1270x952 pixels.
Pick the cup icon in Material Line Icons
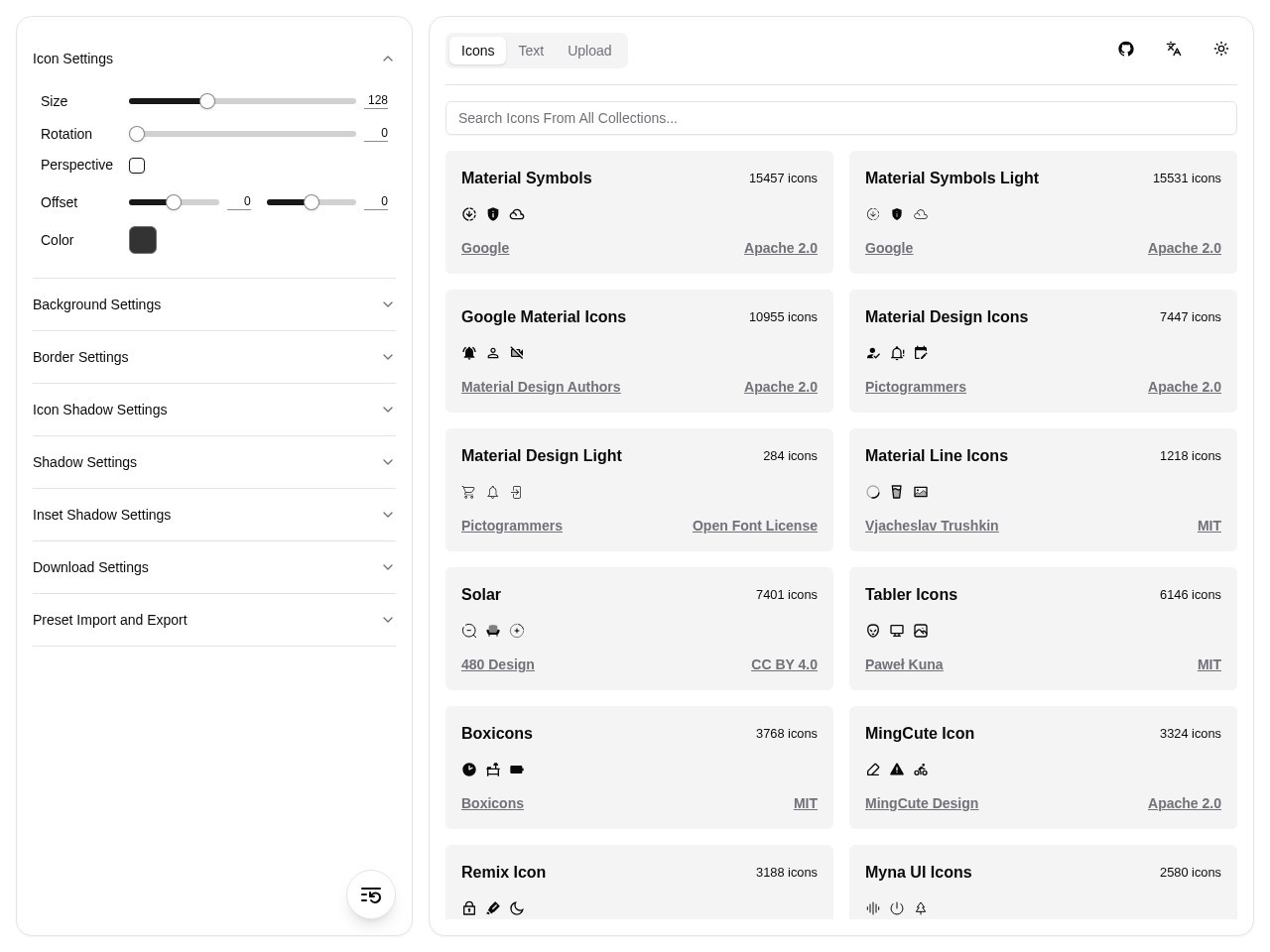pyautogui.click(x=897, y=492)
